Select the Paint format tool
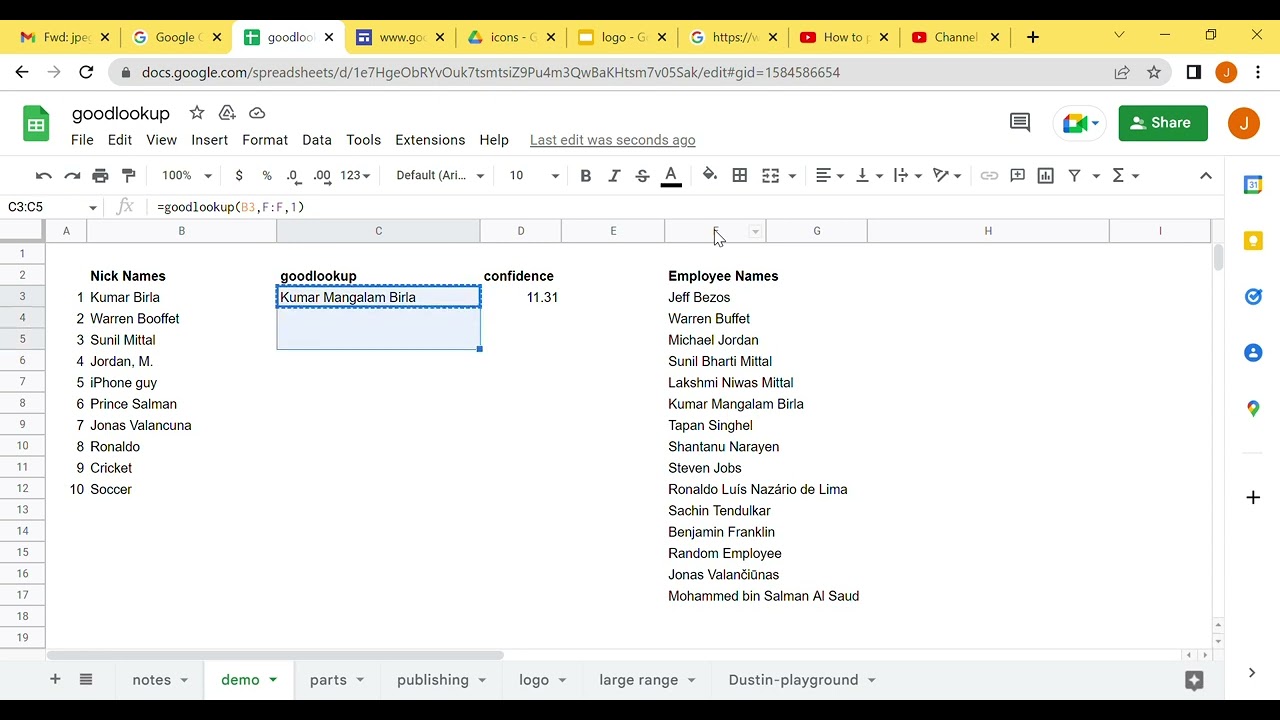Viewport: 1280px width, 720px height. [128, 175]
